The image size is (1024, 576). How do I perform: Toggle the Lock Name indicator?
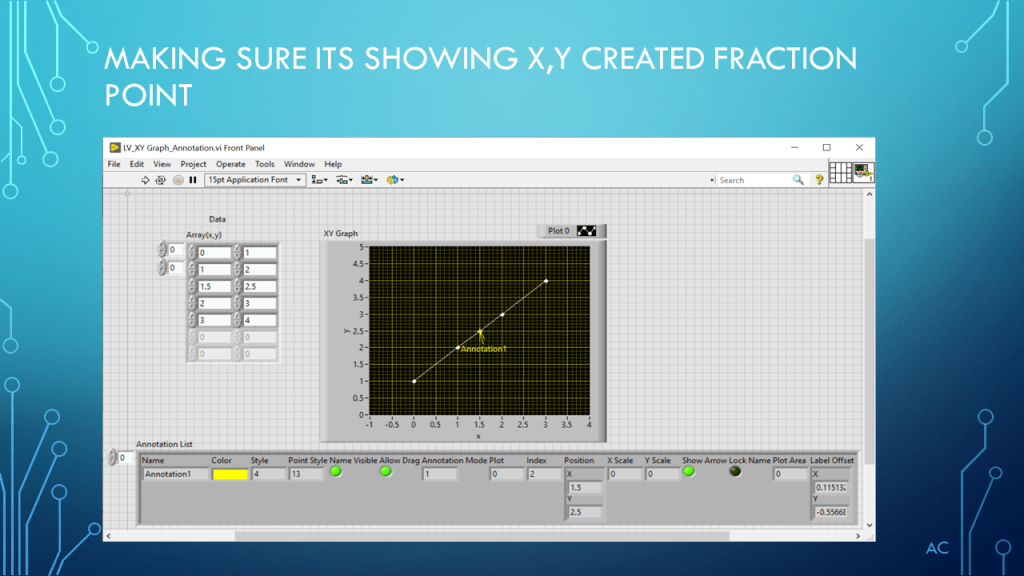pos(736,472)
